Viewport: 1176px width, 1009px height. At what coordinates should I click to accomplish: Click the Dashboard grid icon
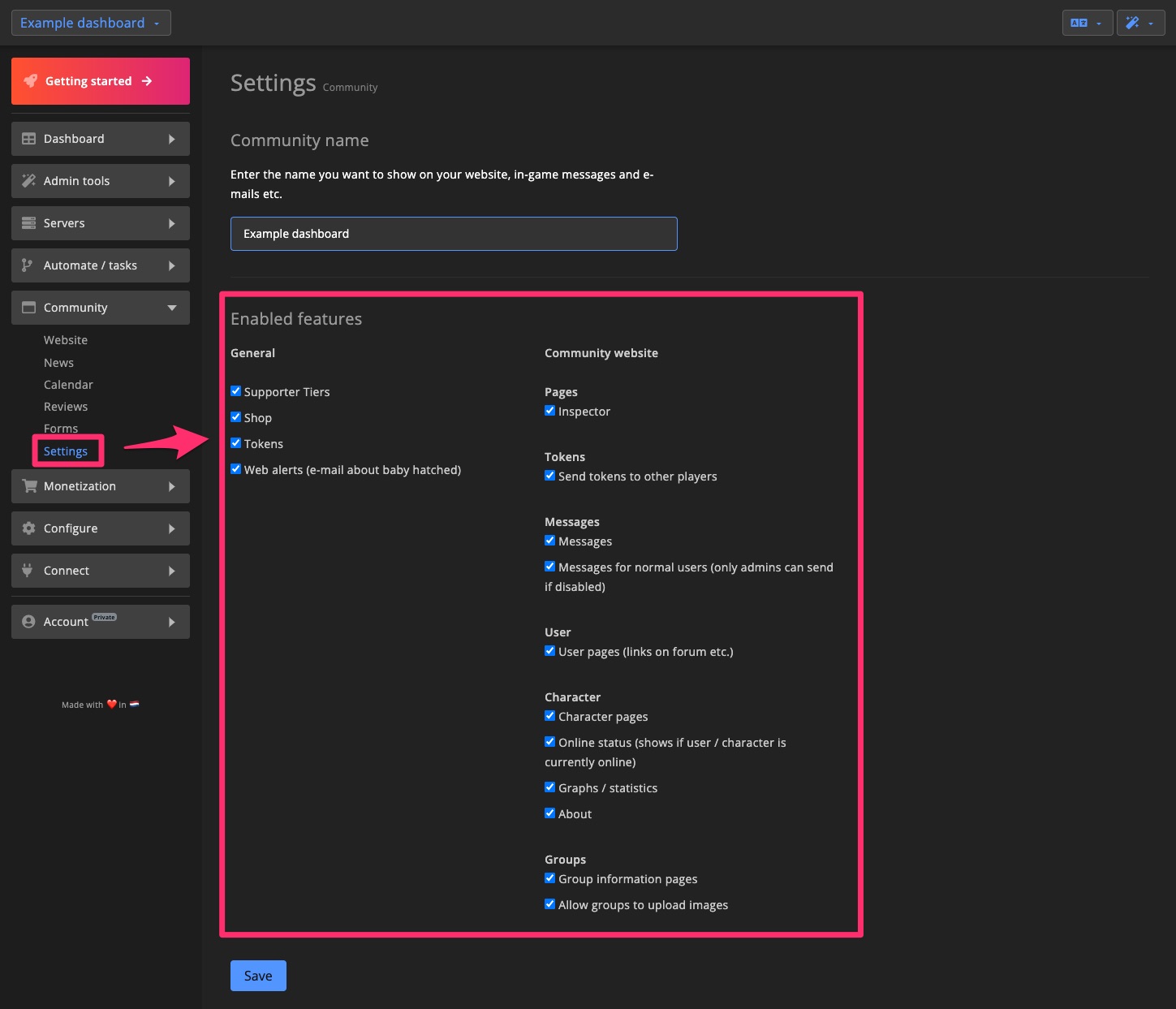pos(27,138)
